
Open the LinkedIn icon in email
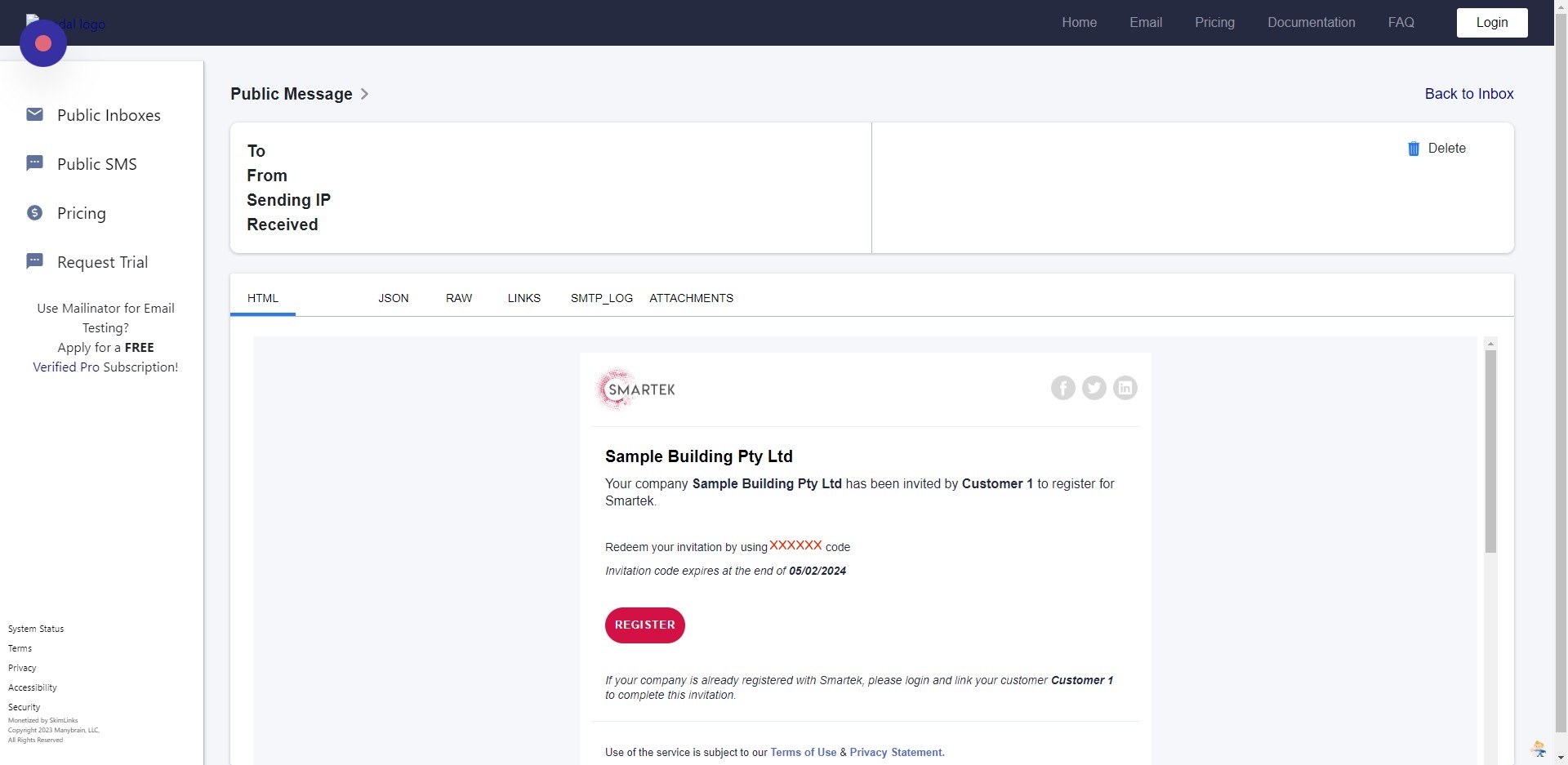[1125, 388]
